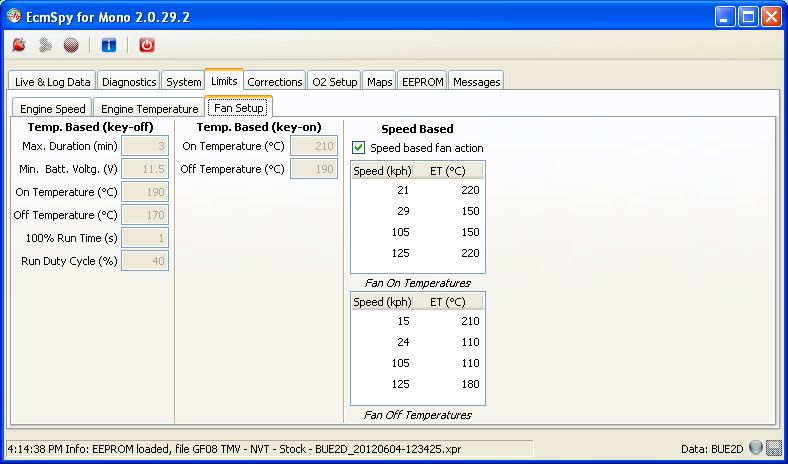
Task: Click the greyed-out disconnect plug icon
Action: 44,45
